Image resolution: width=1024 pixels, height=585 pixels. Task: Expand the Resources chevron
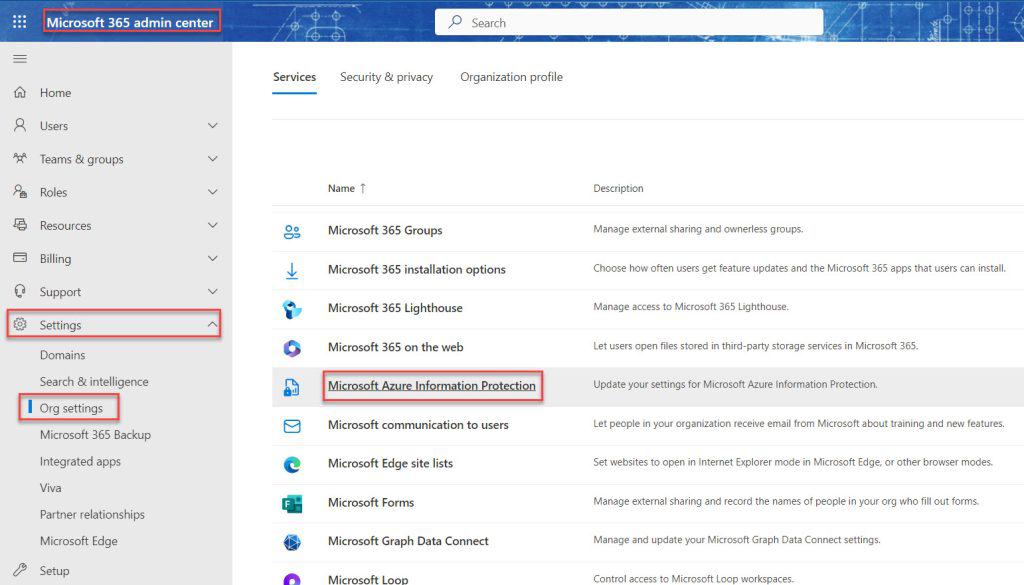coord(213,225)
